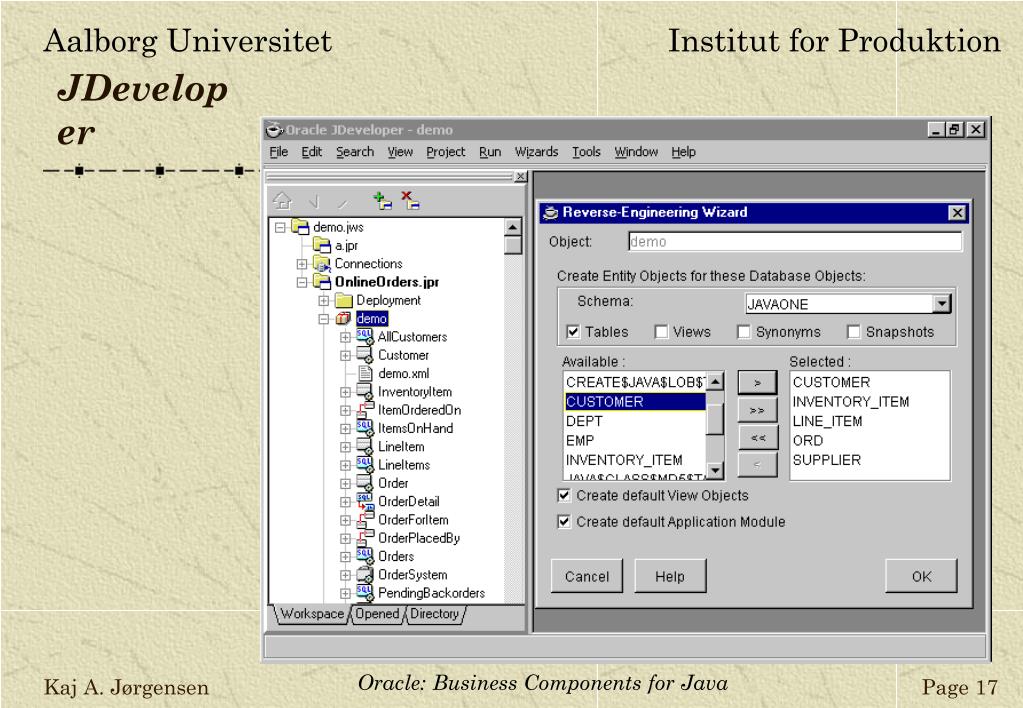This screenshot has height=708, width=1023.
Task: Click the navigator tree scrollbar thumb
Action: [x=513, y=245]
